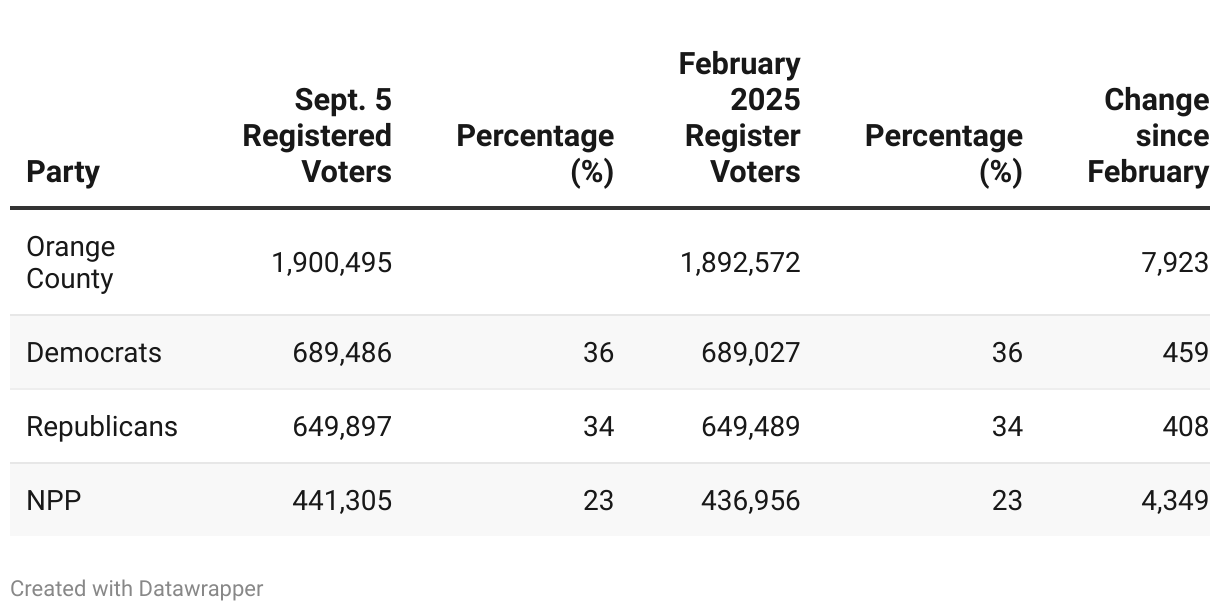This screenshot has width=1220, height=612.
Task: Click the Democrats' change value 459
Action: [1186, 353]
